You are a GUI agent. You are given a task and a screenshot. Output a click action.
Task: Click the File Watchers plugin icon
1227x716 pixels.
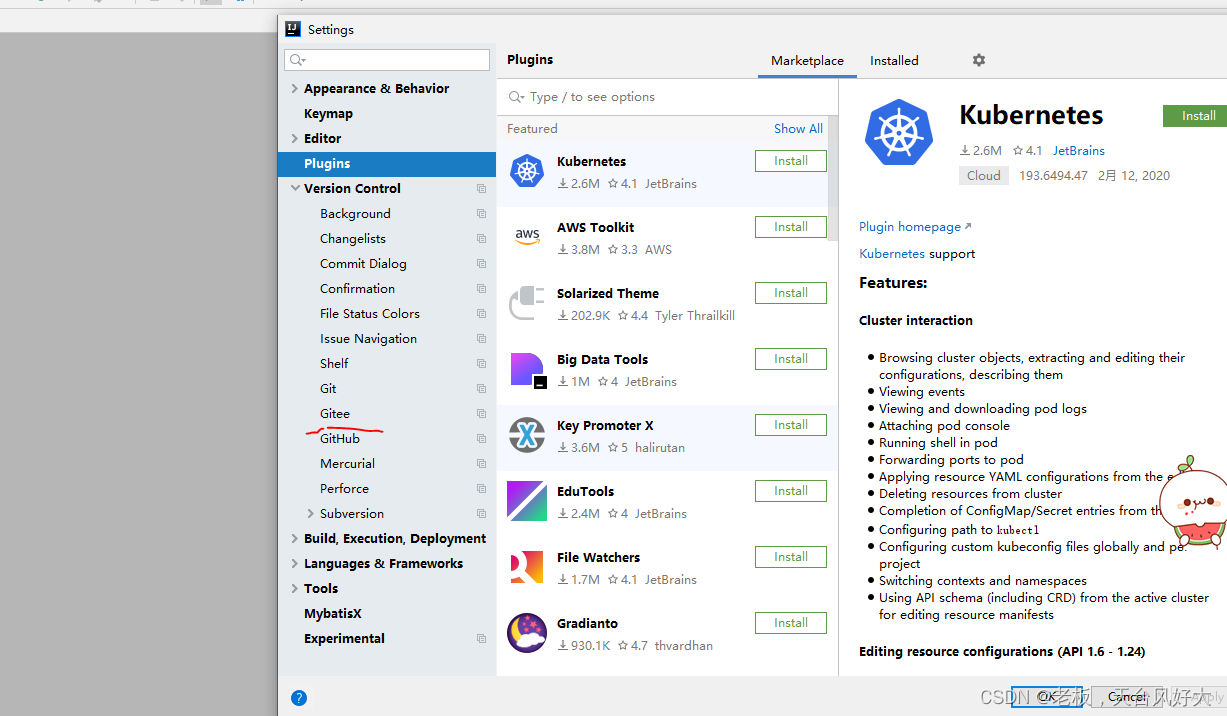point(527,567)
